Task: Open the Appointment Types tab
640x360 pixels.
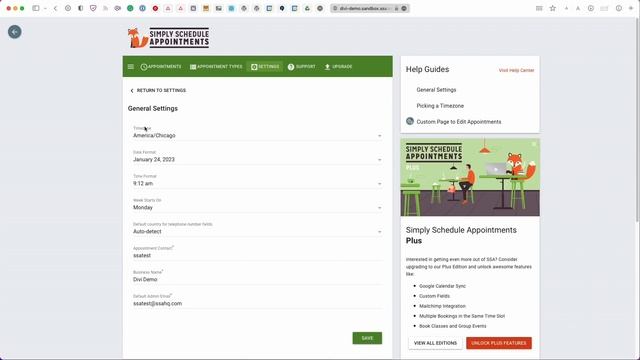Action: [216, 67]
